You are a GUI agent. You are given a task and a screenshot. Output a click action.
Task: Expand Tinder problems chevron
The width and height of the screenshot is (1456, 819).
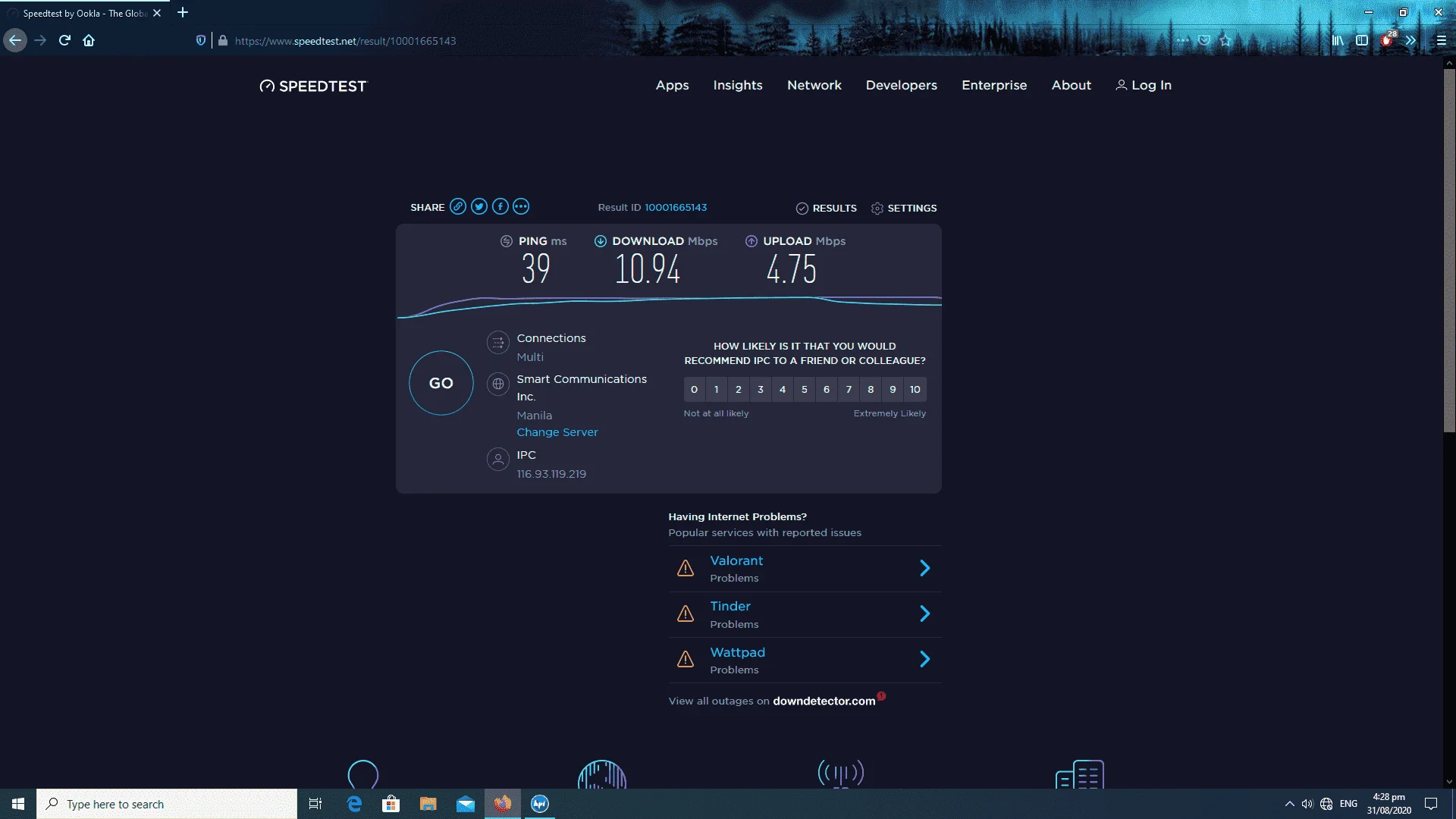coord(924,613)
